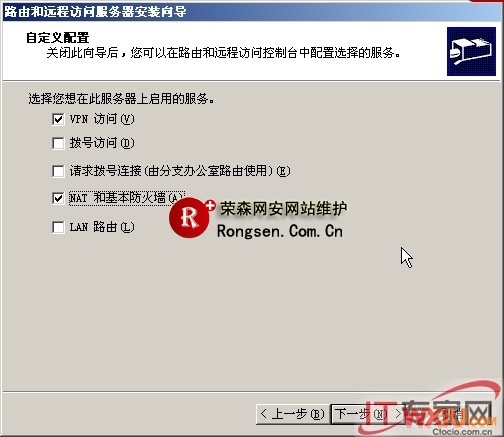This screenshot has width=504, height=437.
Task: Enable the LAN 路由(L) checkbox box
Action: (58, 227)
